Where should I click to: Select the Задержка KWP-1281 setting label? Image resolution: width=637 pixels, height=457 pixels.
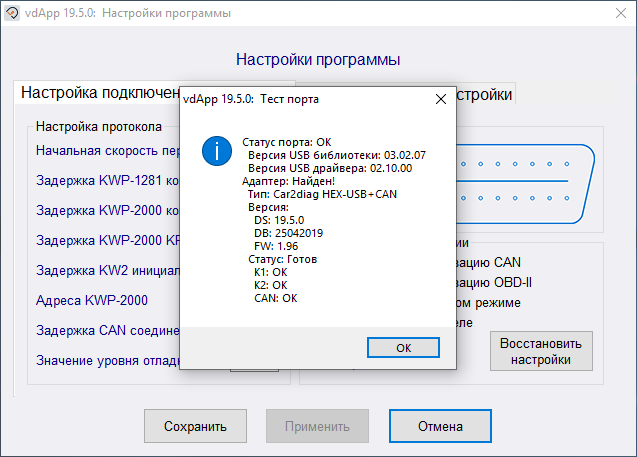tap(107, 181)
